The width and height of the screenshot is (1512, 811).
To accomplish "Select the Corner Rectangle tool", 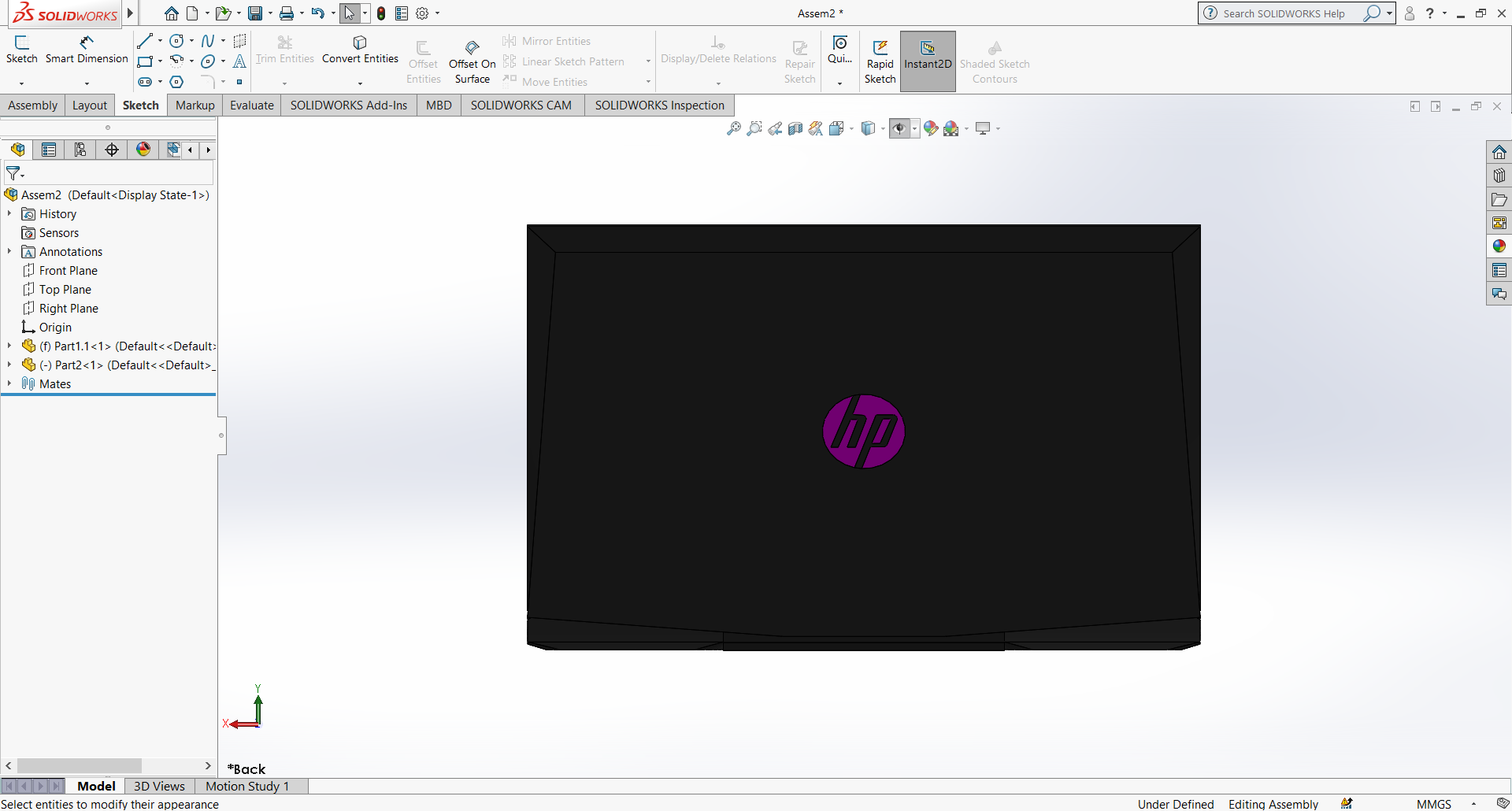I will 145,61.
